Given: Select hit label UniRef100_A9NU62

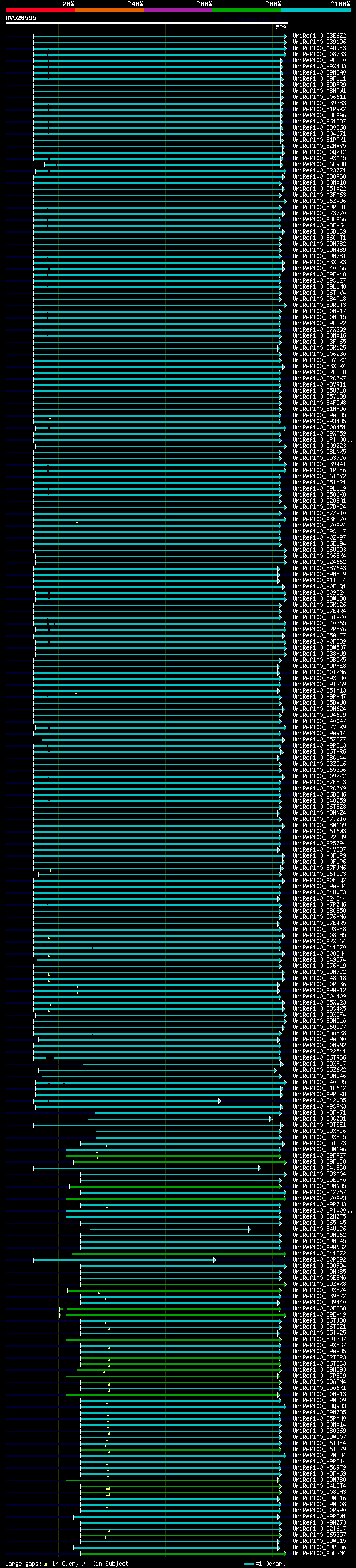Looking at the screenshot, I should 319,1235.
